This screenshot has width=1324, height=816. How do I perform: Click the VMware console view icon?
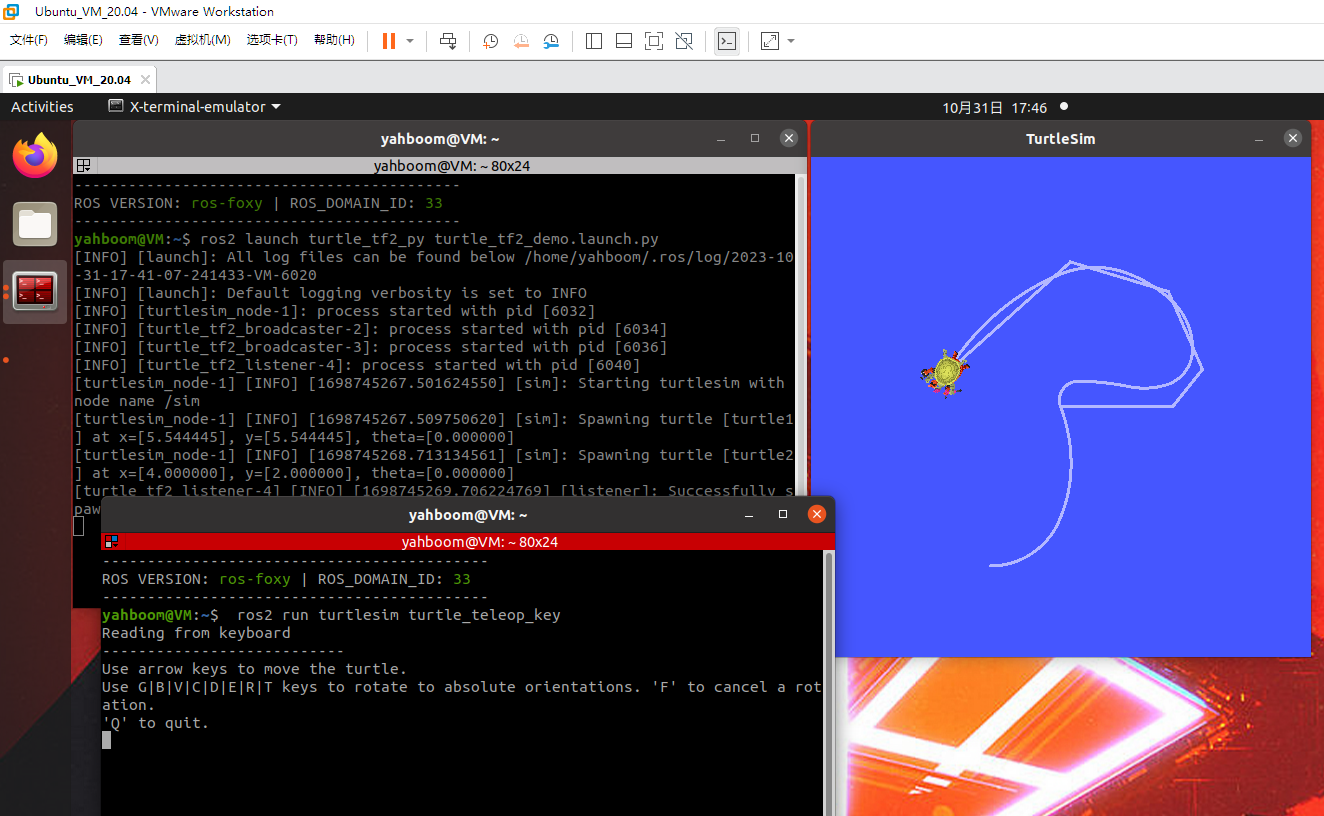[727, 41]
